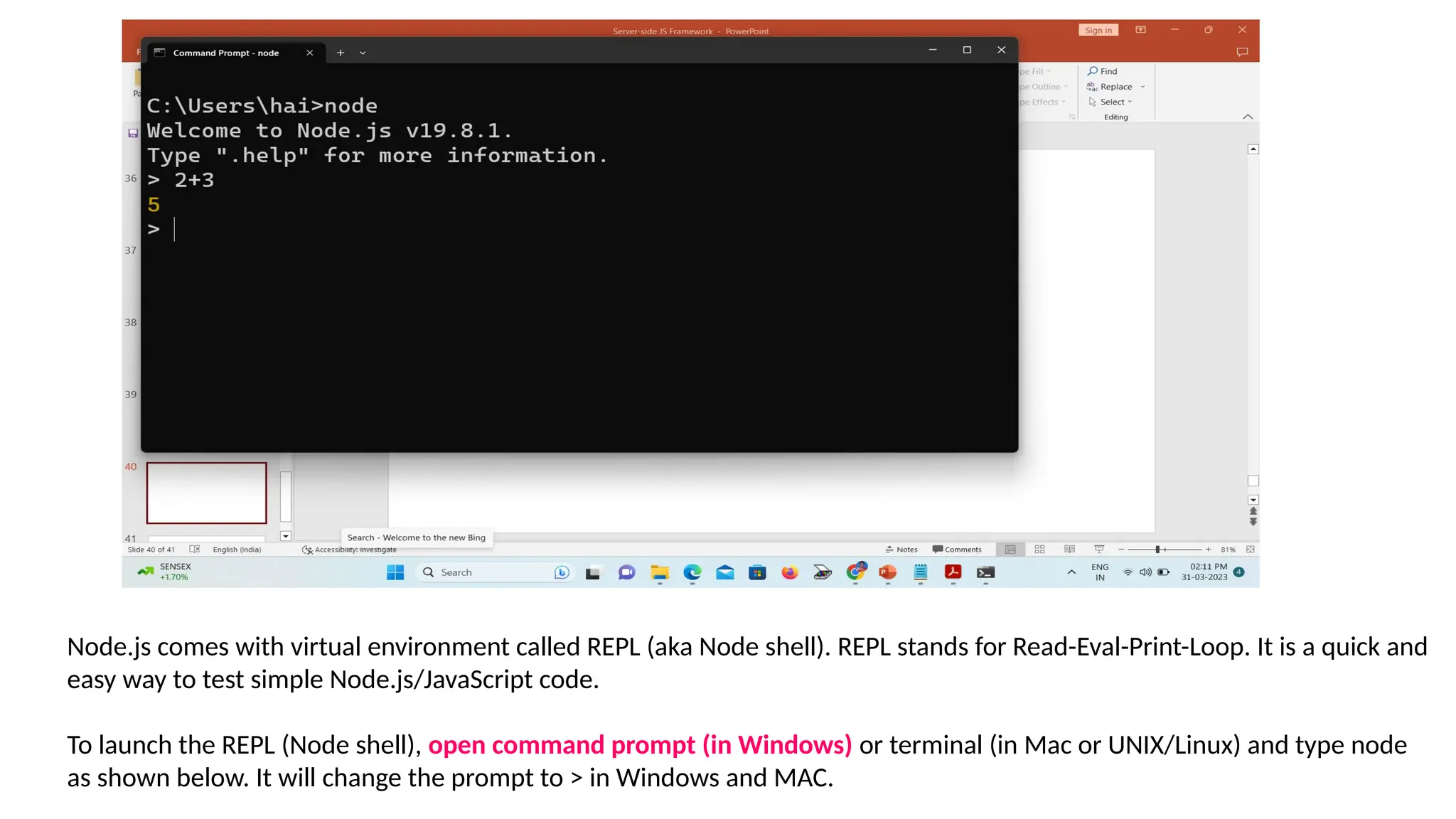This screenshot has width=1456, height=819.
Task: Switch to Terminal from taskbar
Action: point(985,572)
